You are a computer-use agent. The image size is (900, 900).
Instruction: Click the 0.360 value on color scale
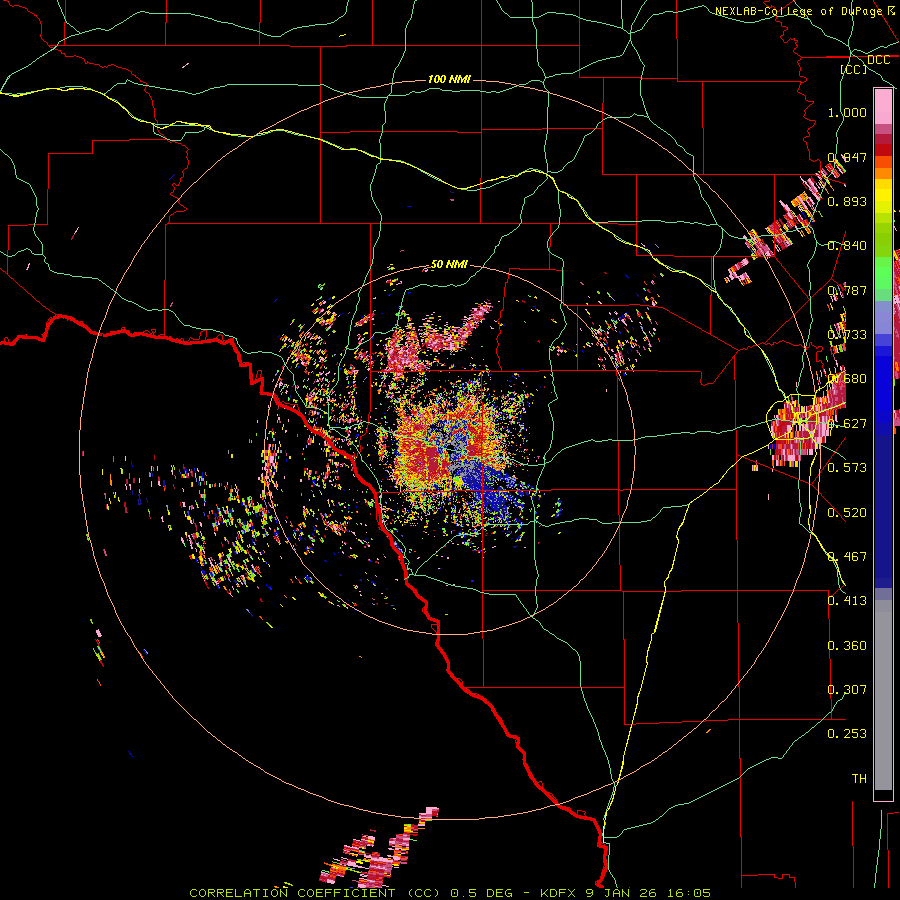coord(847,645)
